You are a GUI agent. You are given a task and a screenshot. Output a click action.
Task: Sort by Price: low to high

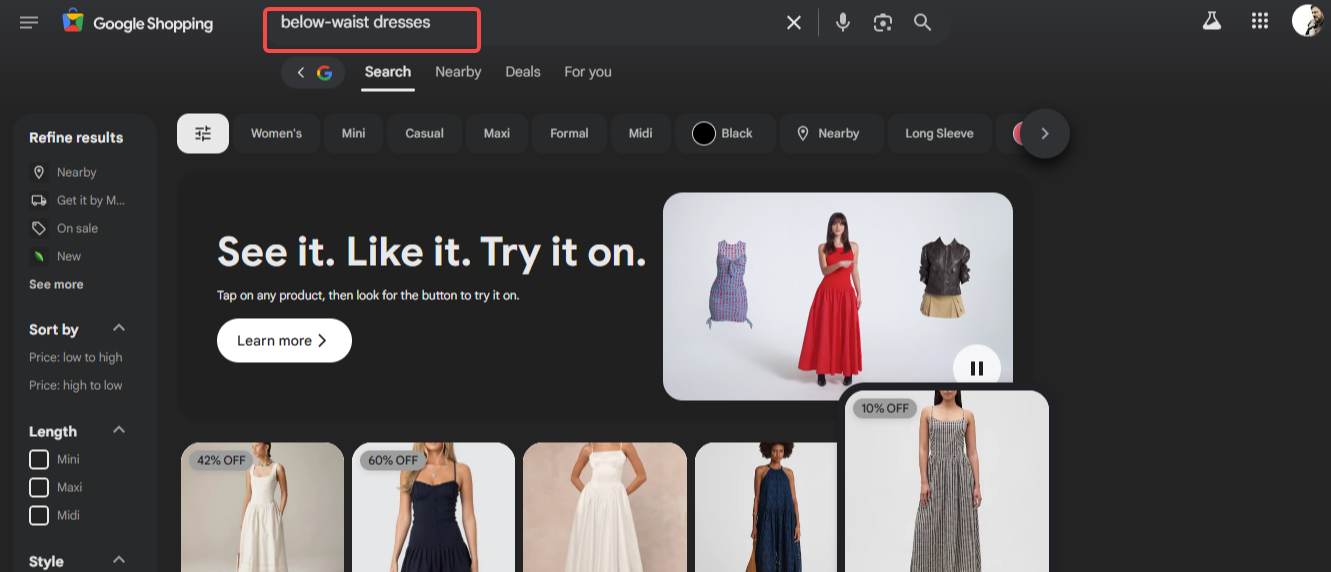click(x=76, y=357)
